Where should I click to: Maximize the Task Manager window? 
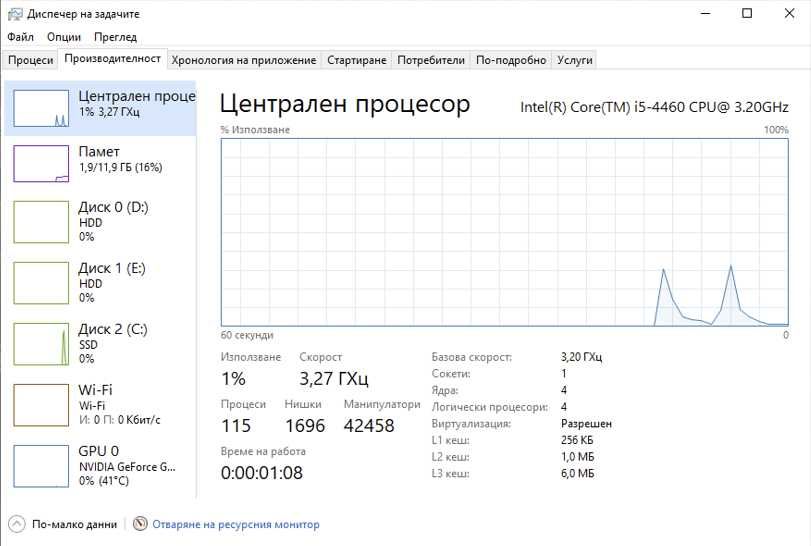[747, 13]
